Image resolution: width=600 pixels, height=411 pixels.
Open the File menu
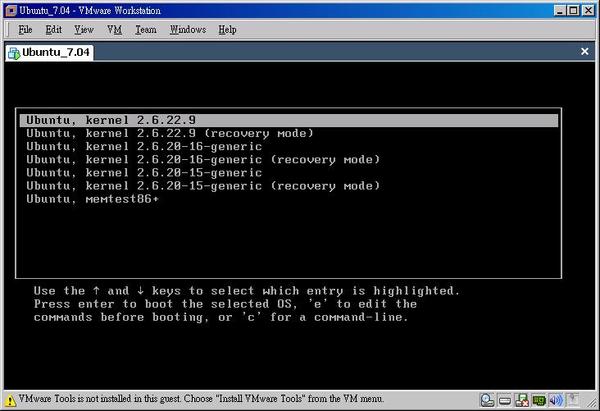pyautogui.click(x=25, y=29)
